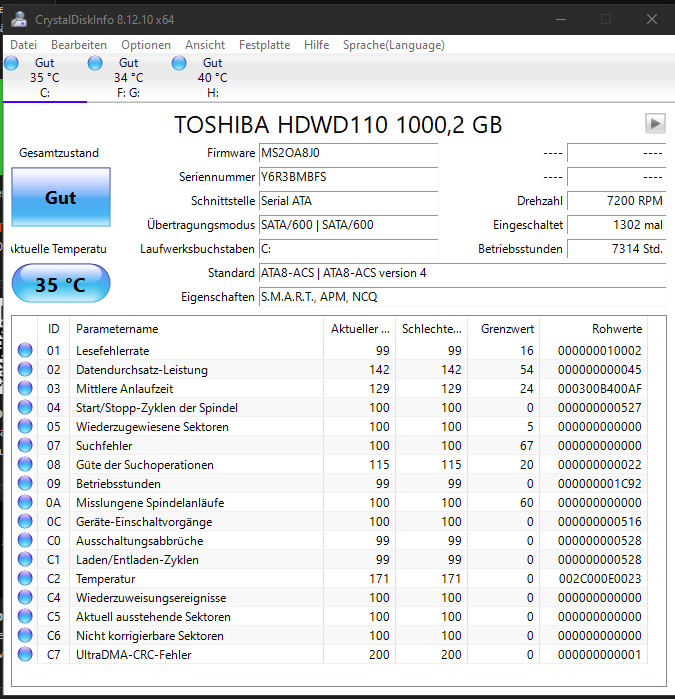Switch to the H: drive tab
This screenshot has height=699, width=675.
click(x=212, y=78)
